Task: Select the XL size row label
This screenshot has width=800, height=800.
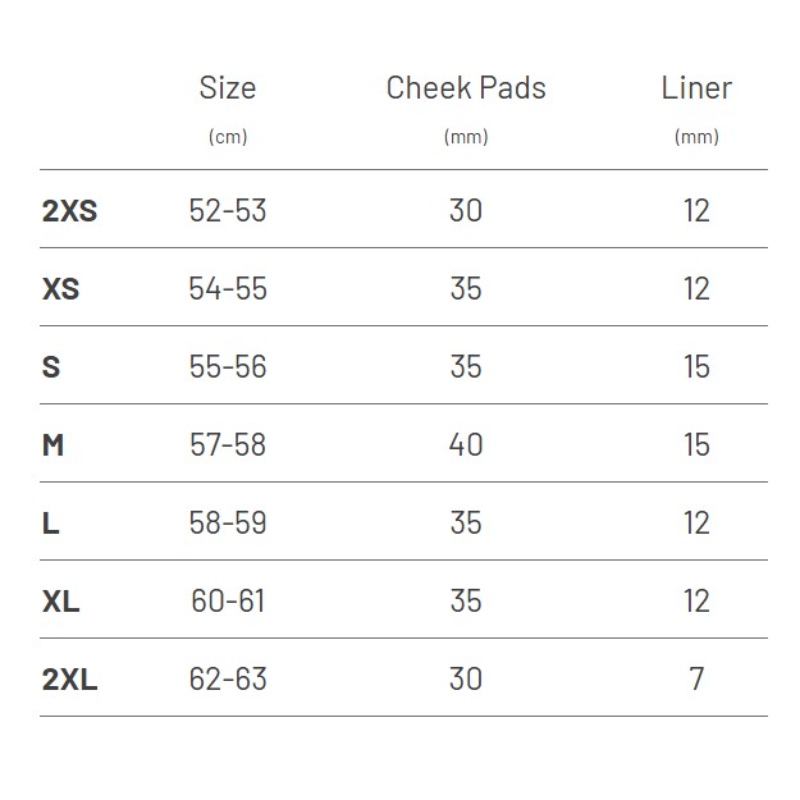Action: [61, 601]
